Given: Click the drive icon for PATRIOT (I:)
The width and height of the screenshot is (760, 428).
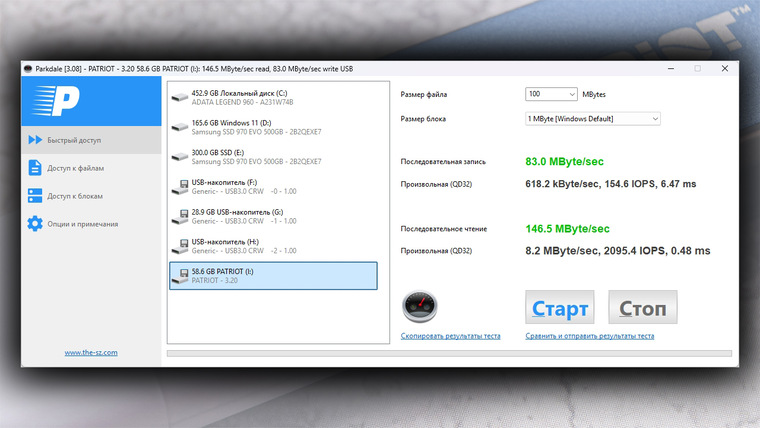Looking at the screenshot, I should click(x=180, y=276).
